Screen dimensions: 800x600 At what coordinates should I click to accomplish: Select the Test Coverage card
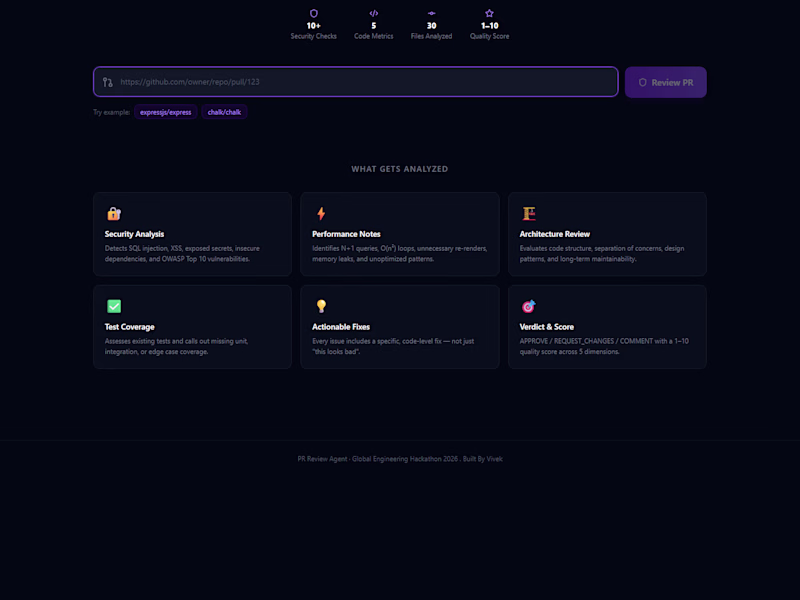pyautogui.click(x=192, y=326)
